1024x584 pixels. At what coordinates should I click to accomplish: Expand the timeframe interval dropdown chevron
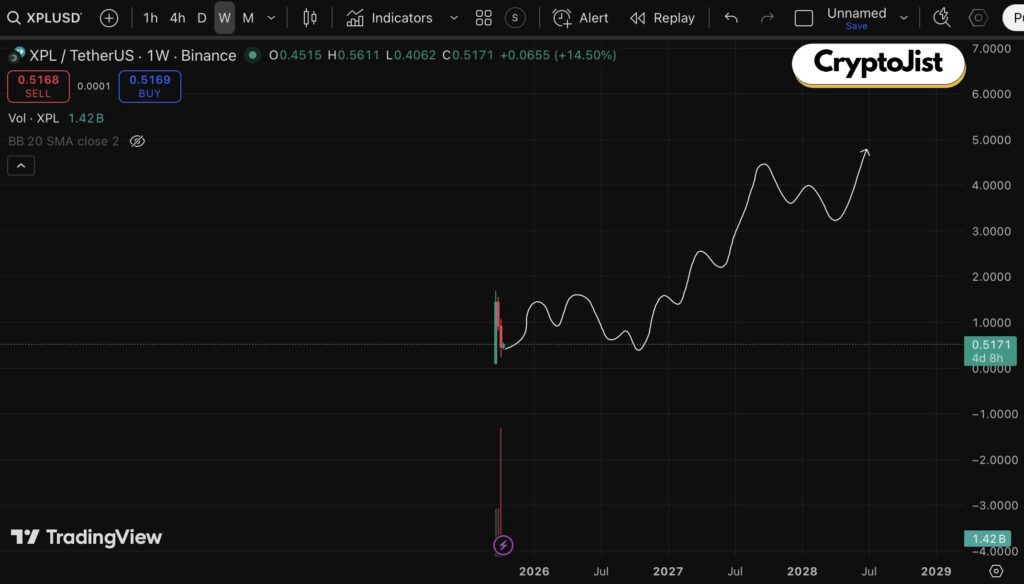271,18
